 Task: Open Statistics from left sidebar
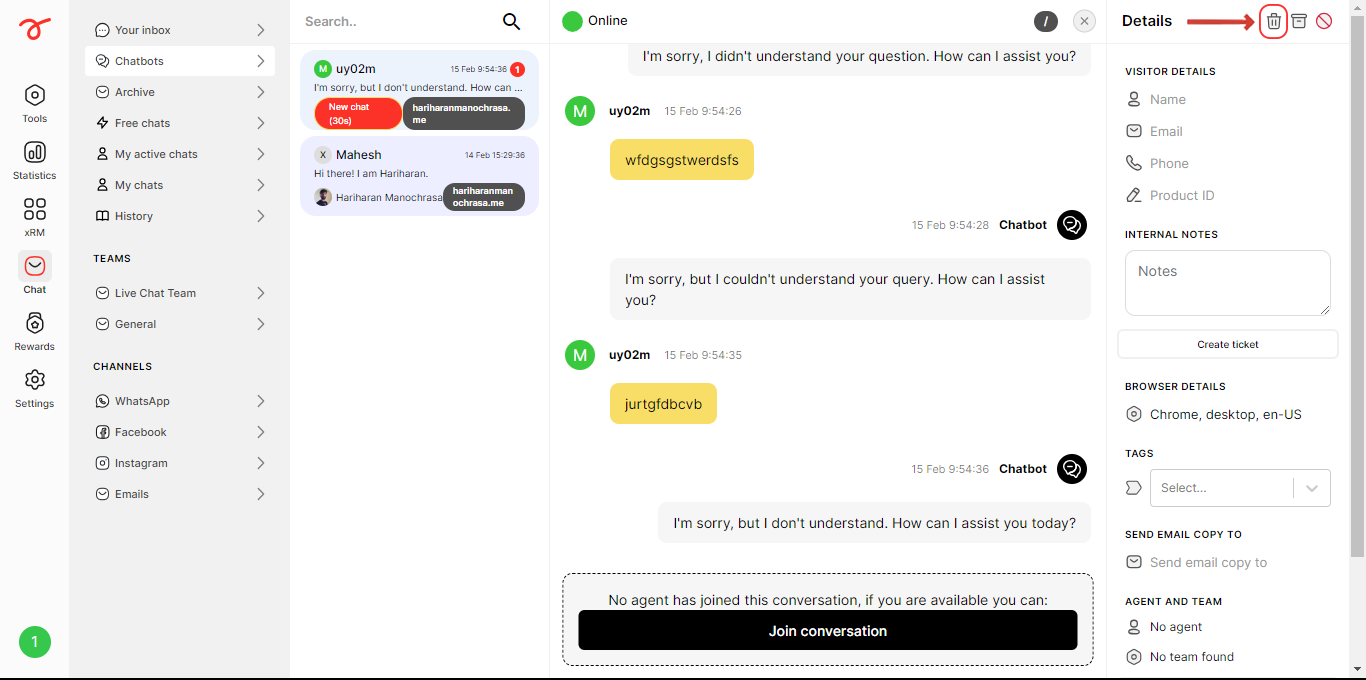pos(35,160)
